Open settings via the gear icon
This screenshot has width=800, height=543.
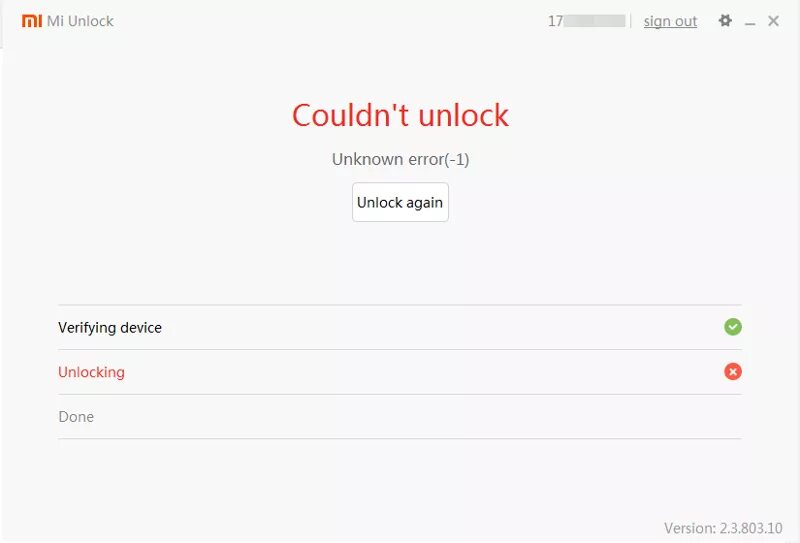click(725, 21)
